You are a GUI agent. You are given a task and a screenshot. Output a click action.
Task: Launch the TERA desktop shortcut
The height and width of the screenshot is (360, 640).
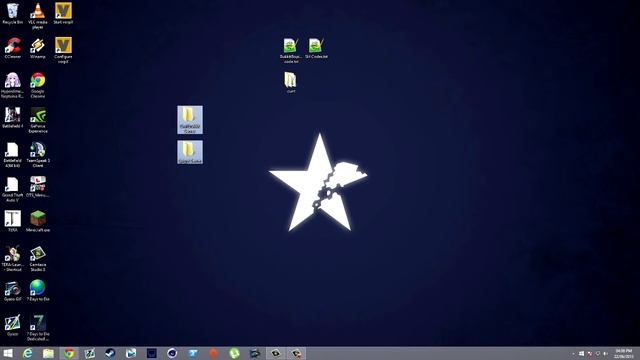coord(13,221)
